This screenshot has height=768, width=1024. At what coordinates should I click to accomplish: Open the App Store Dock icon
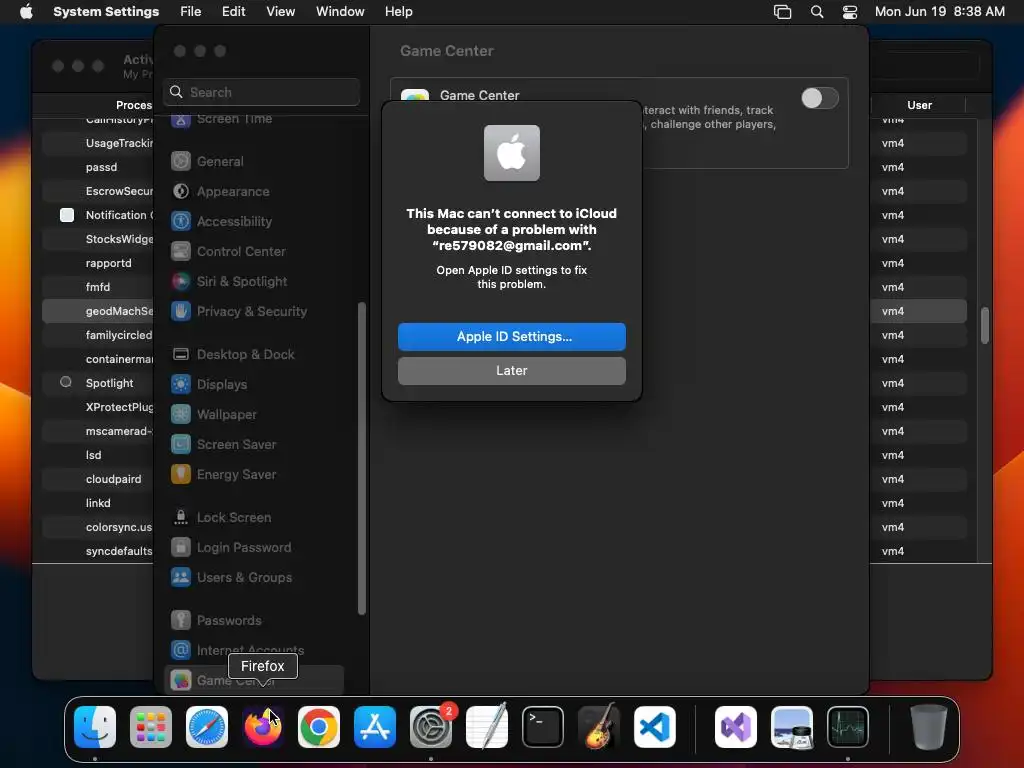click(375, 727)
